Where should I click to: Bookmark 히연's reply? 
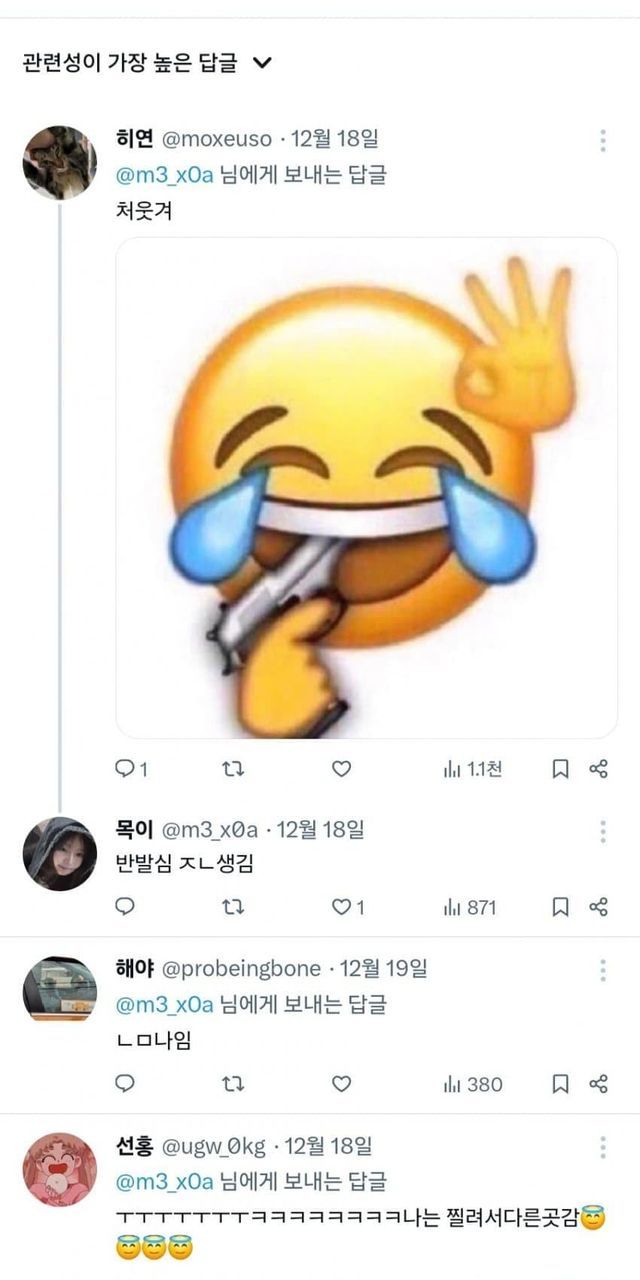pos(561,769)
